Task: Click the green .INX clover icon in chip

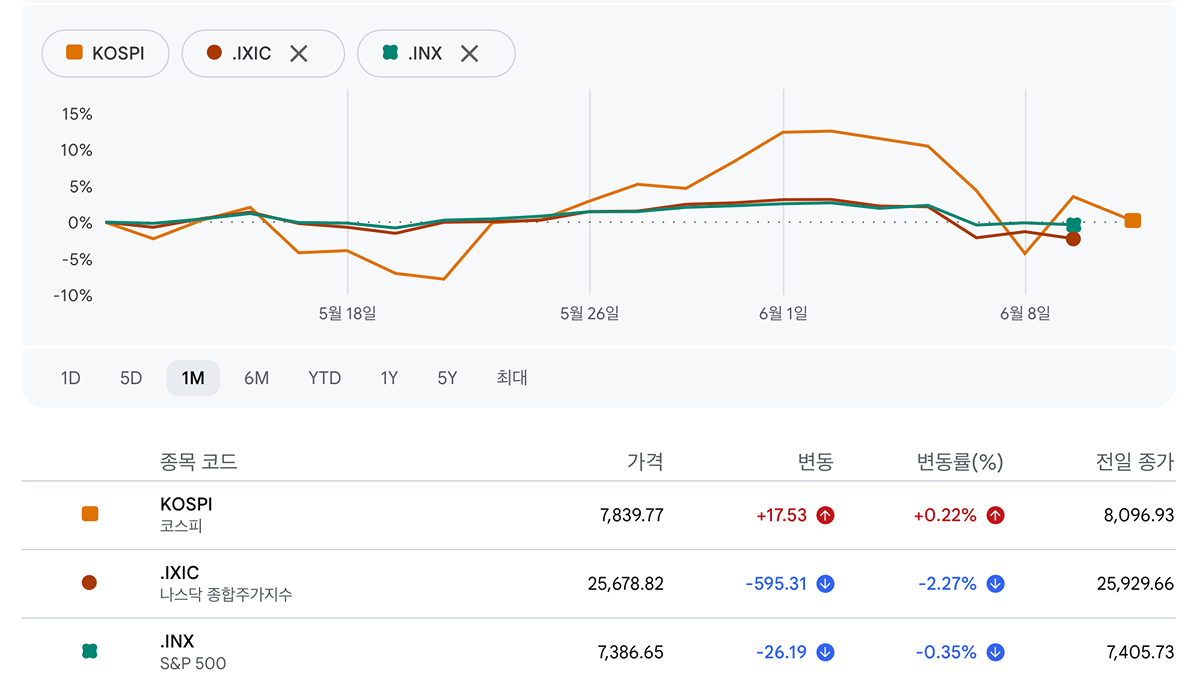Action: (390, 54)
